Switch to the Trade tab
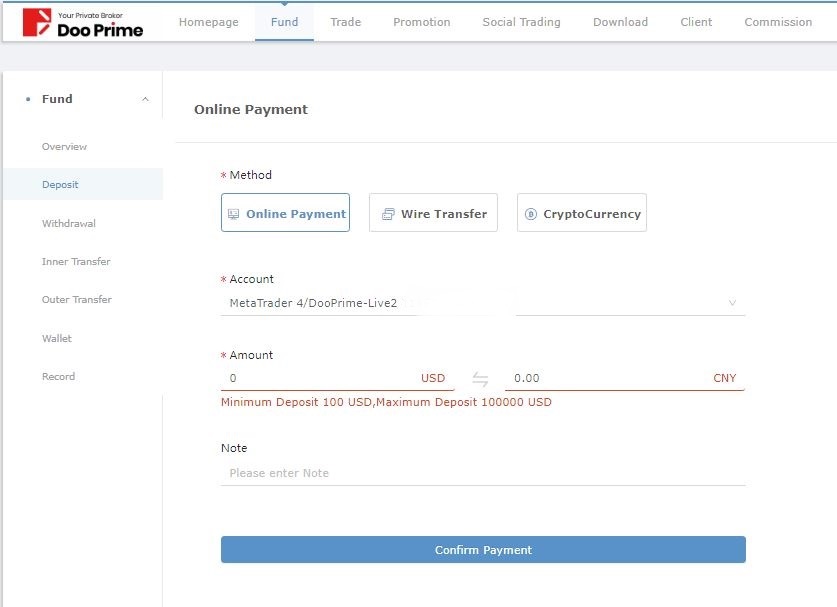The height and width of the screenshot is (607, 837). click(345, 22)
